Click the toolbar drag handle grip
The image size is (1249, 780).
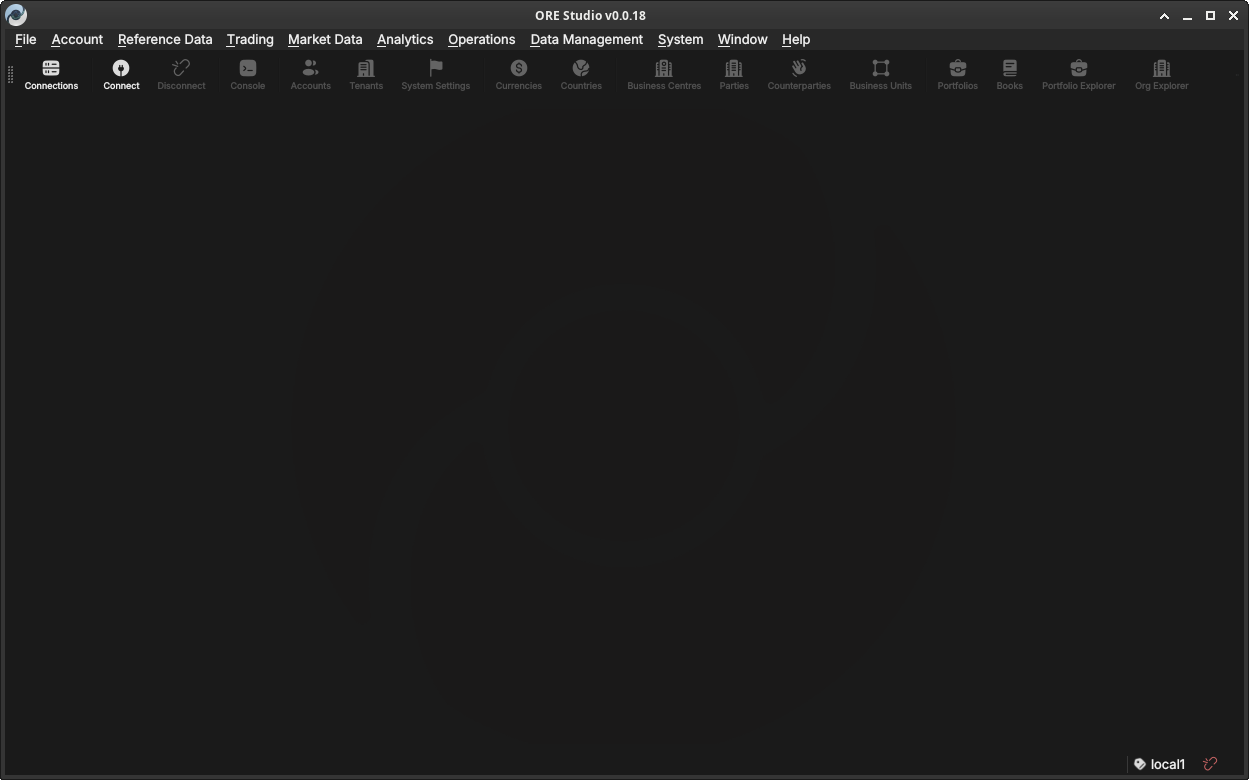click(10, 75)
